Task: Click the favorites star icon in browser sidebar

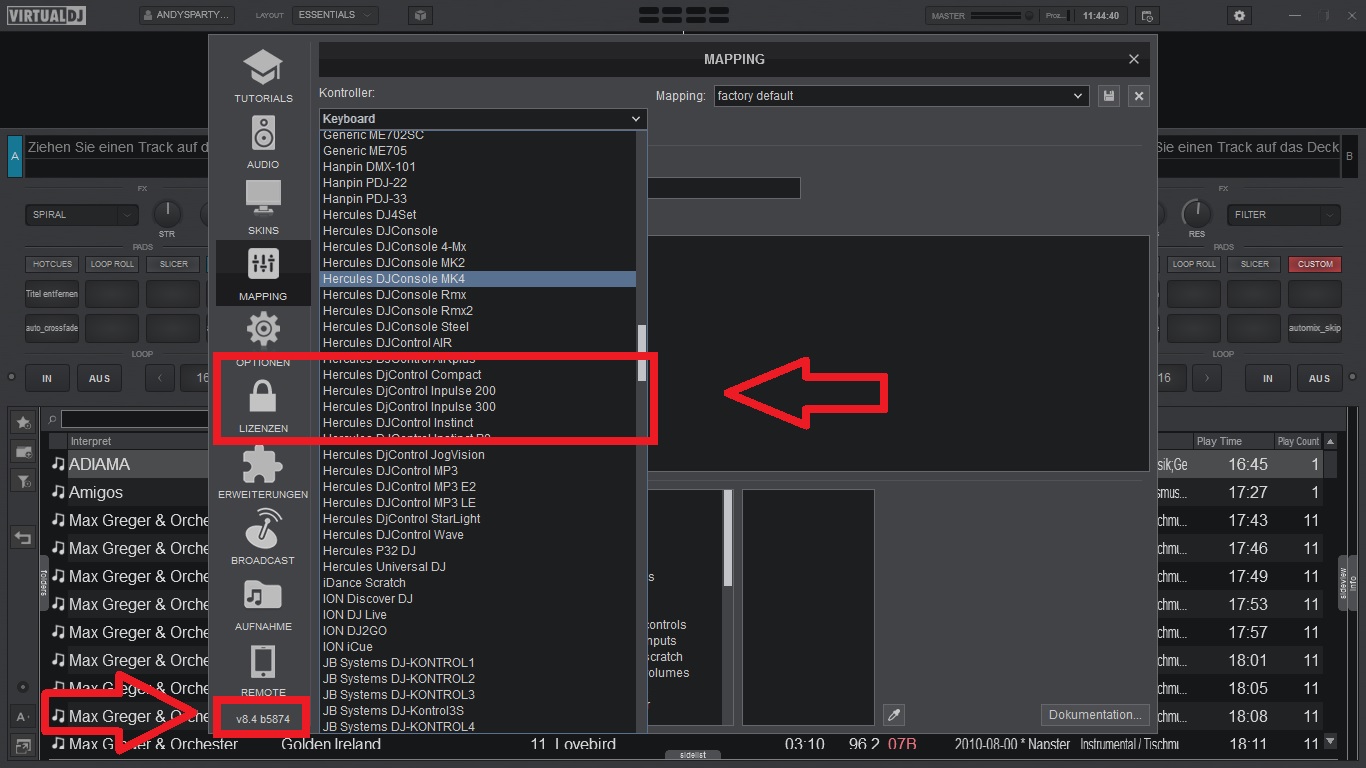Action: coord(22,423)
